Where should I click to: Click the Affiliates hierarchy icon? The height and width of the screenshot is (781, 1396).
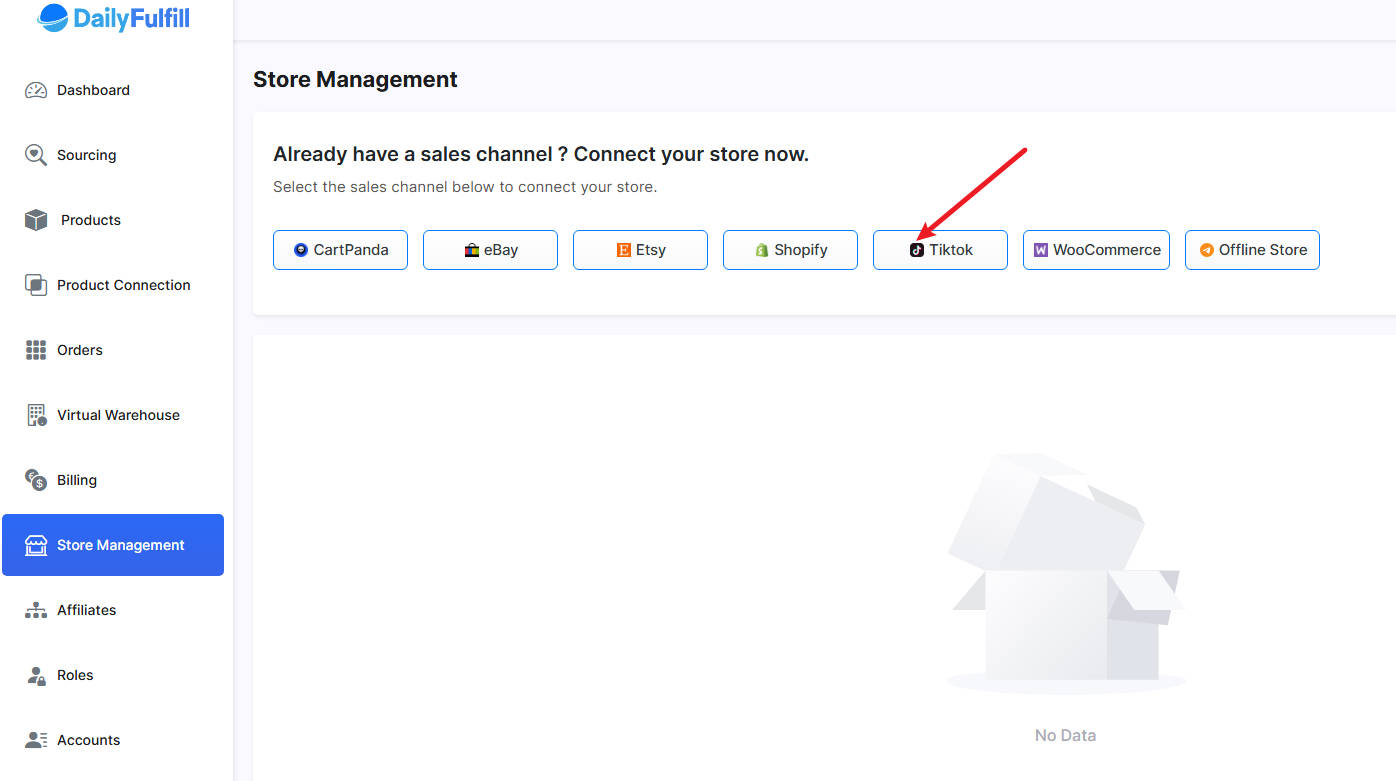coord(36,610)
